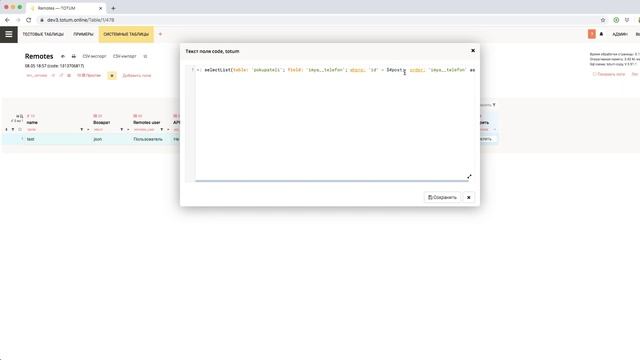Click the green extension icon in browser toolbar
The height and width of the screenshot is (360, 640).
[x=616, y=20]
